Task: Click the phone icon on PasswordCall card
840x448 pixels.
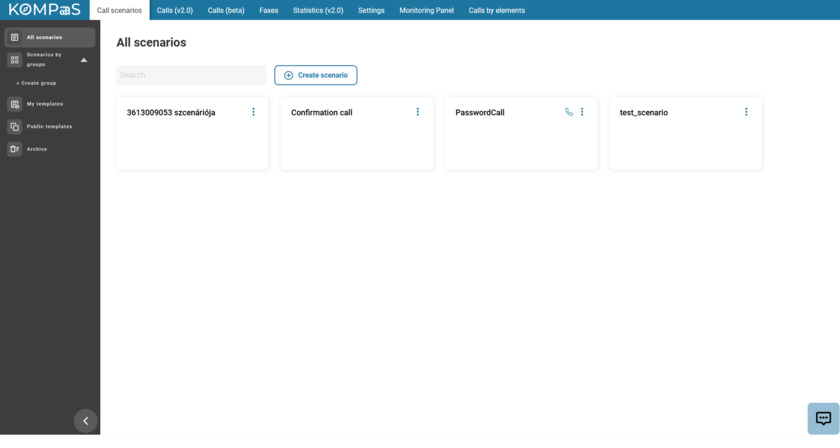Action: click(x=569, y=112)
